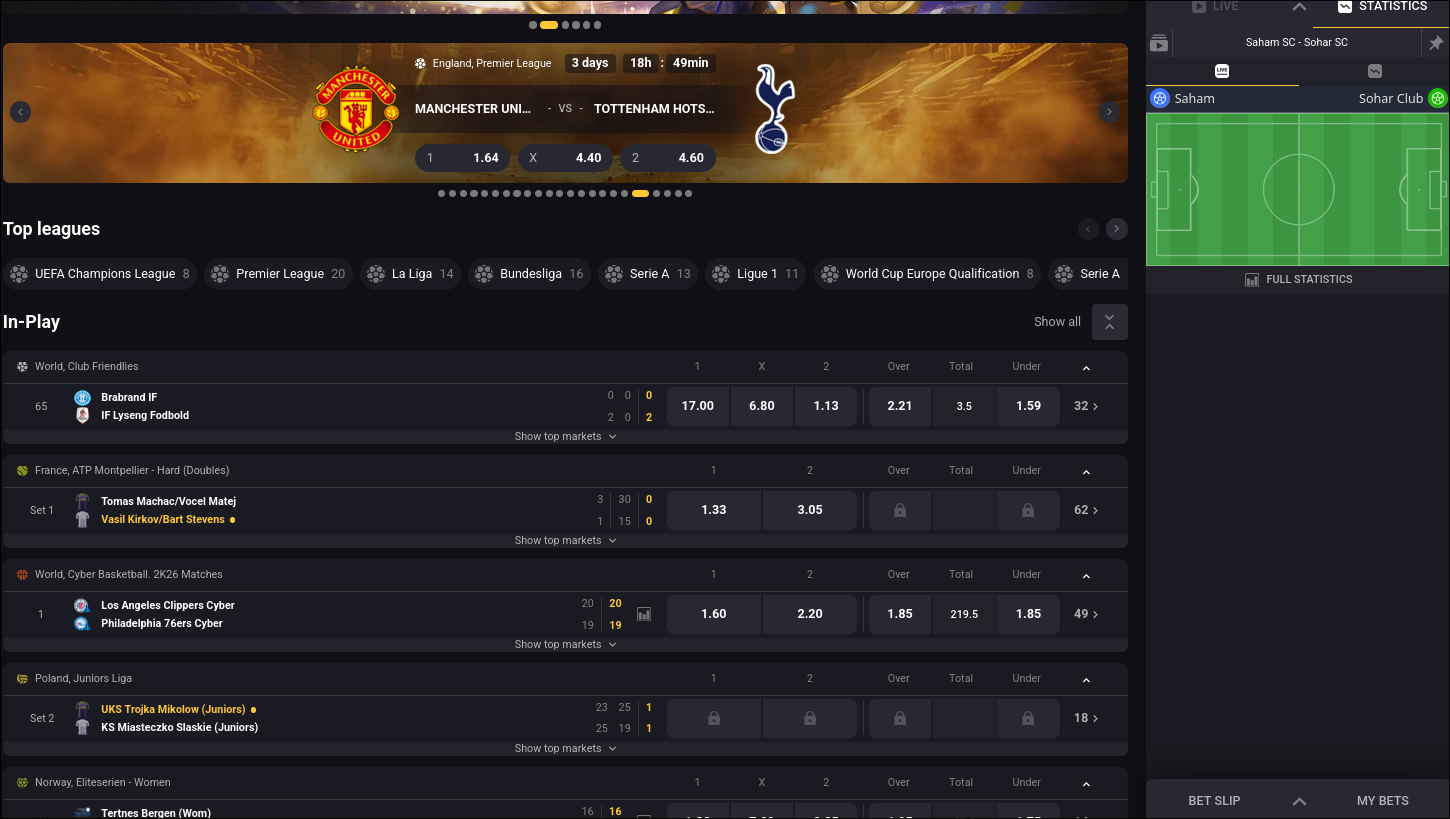The width and height of the screenshot is (1450, 819).
Task: Switch to the MY BETS tab
Action: [1382, 800]
